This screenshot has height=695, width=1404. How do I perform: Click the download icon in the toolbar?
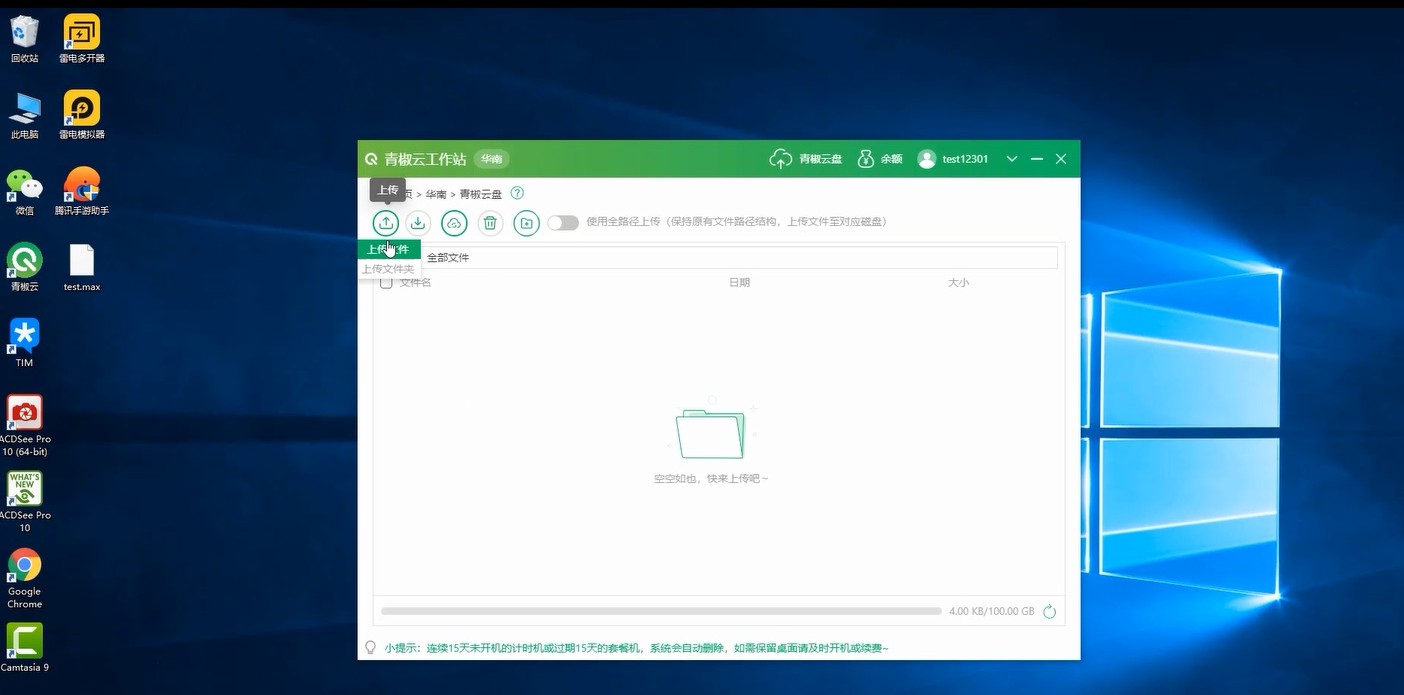point(418,223)
